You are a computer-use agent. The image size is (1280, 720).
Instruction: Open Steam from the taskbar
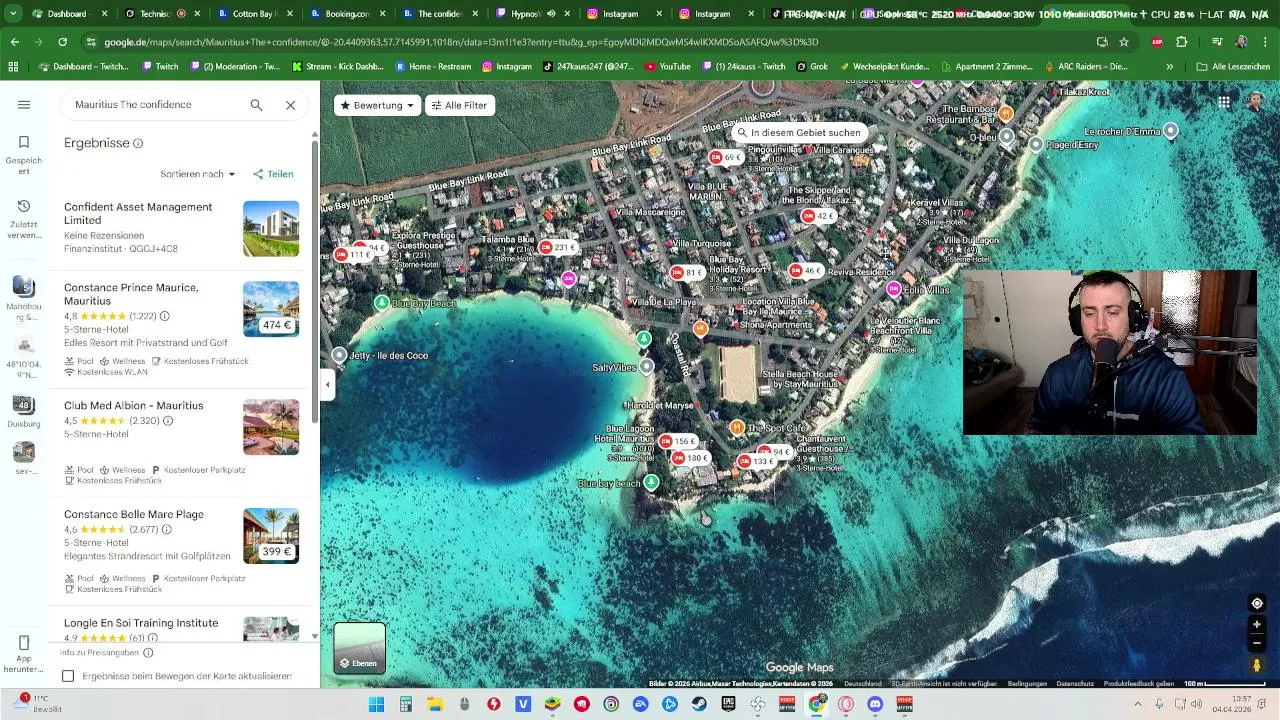pos(699,704)
